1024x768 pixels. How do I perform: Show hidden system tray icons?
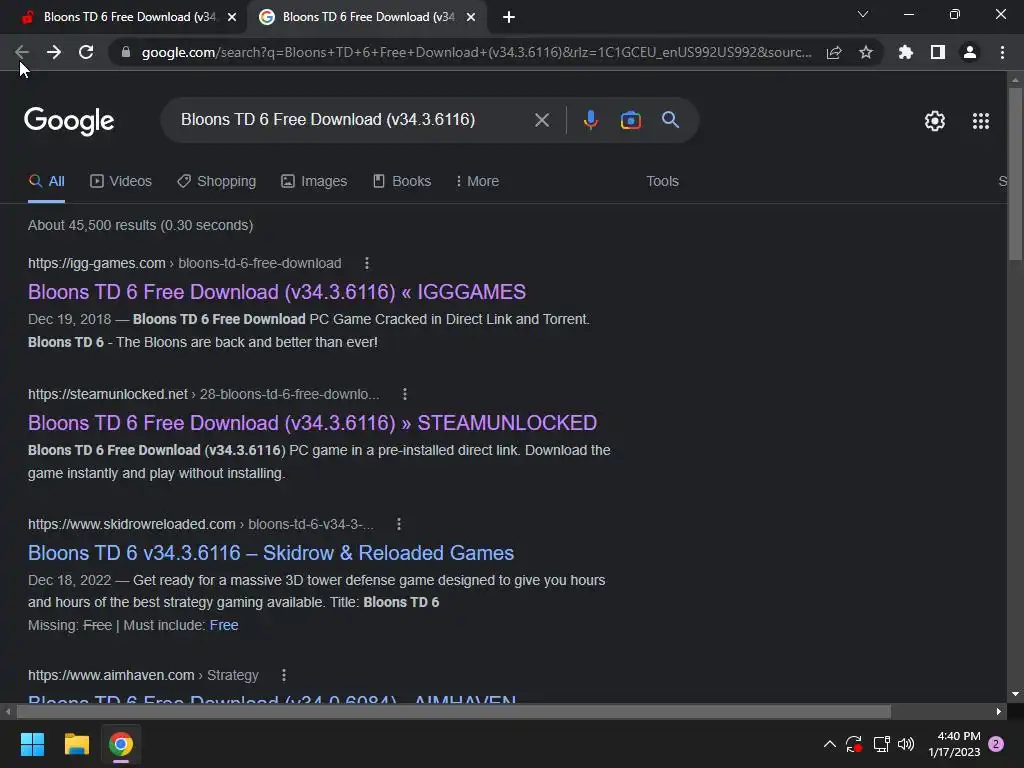point(829,744)
